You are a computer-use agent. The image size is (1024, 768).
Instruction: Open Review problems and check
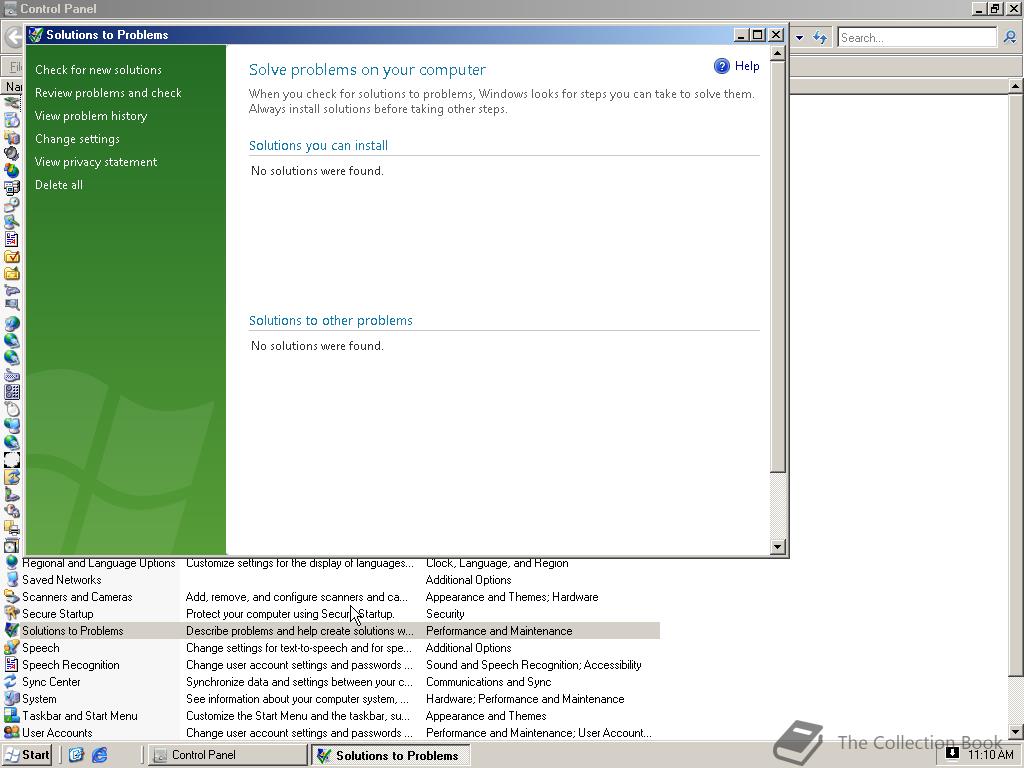[108, 93]
